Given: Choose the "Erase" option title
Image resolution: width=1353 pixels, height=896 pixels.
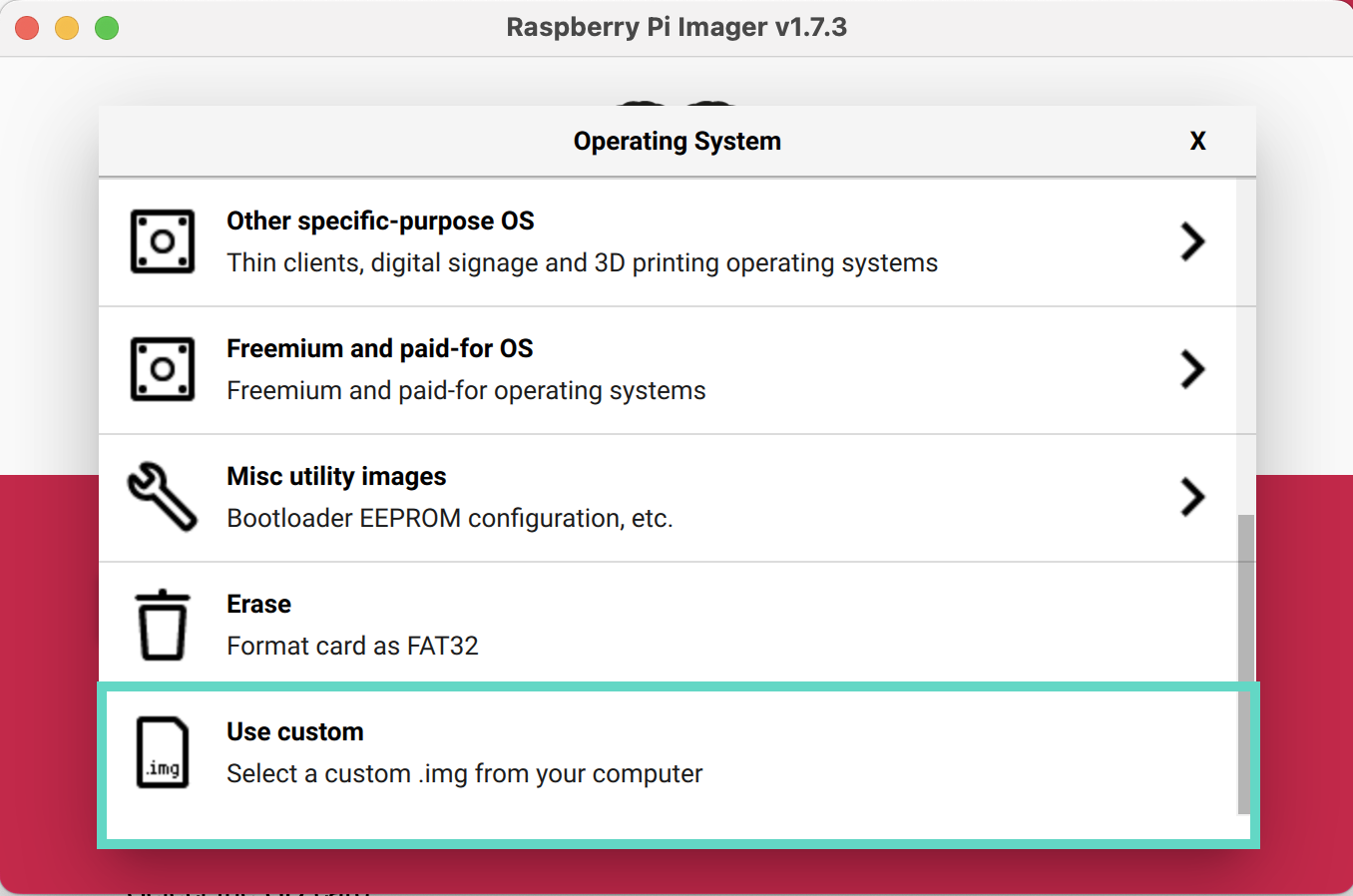Looking at the screenshot, I should [x=258, y=604].
